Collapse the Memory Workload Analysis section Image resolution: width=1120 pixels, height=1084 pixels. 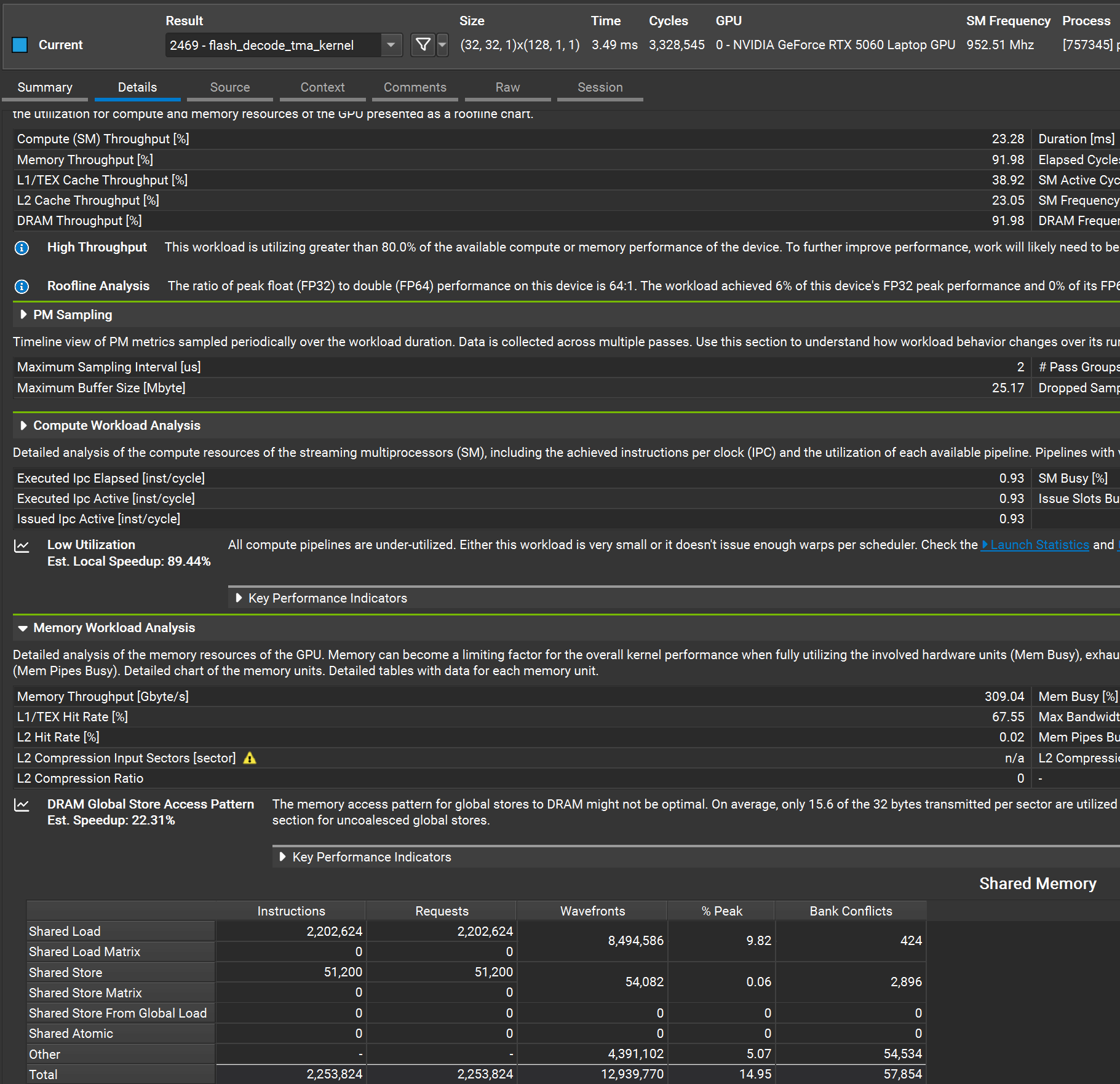tap(23, 628)
